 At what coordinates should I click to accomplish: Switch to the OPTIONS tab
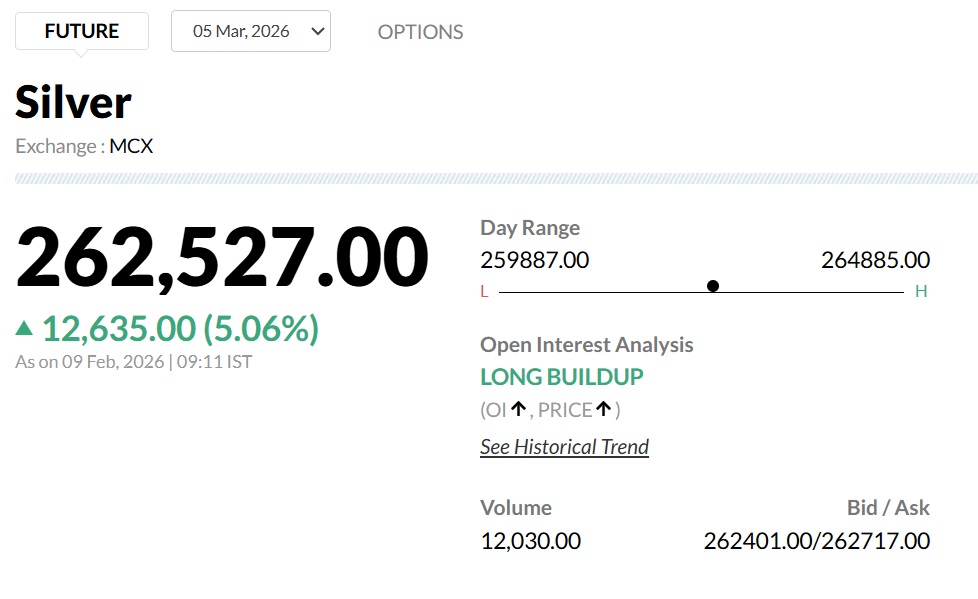(x=420, y=32)
